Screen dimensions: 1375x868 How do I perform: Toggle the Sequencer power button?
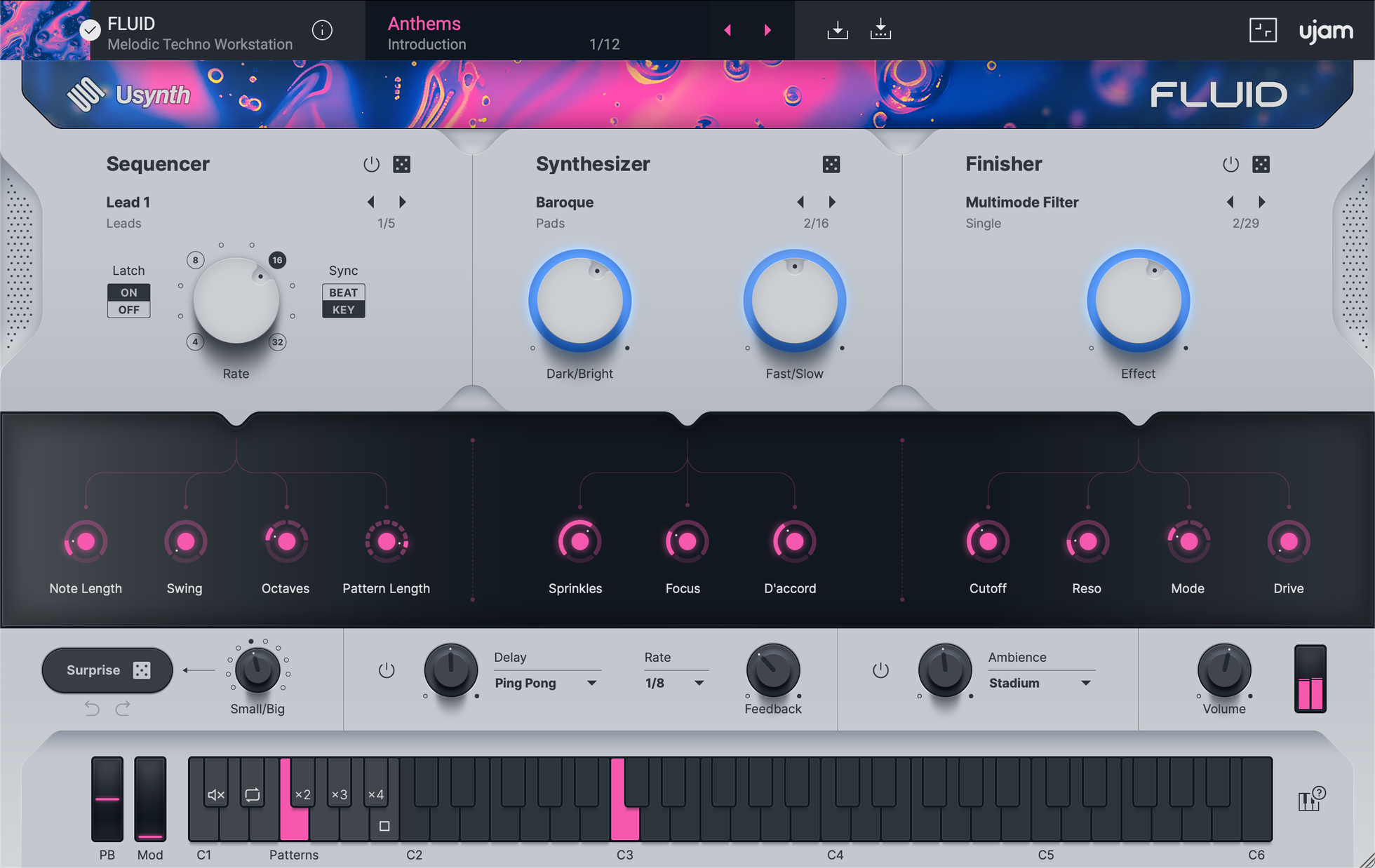371,163
